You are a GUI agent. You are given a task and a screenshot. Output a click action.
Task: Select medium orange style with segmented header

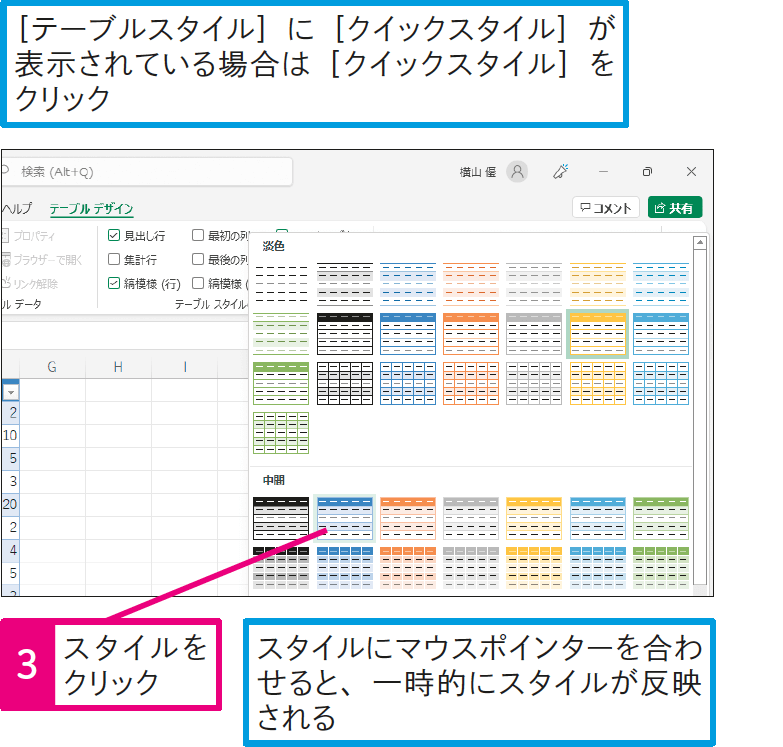click(x=408, y=568)
